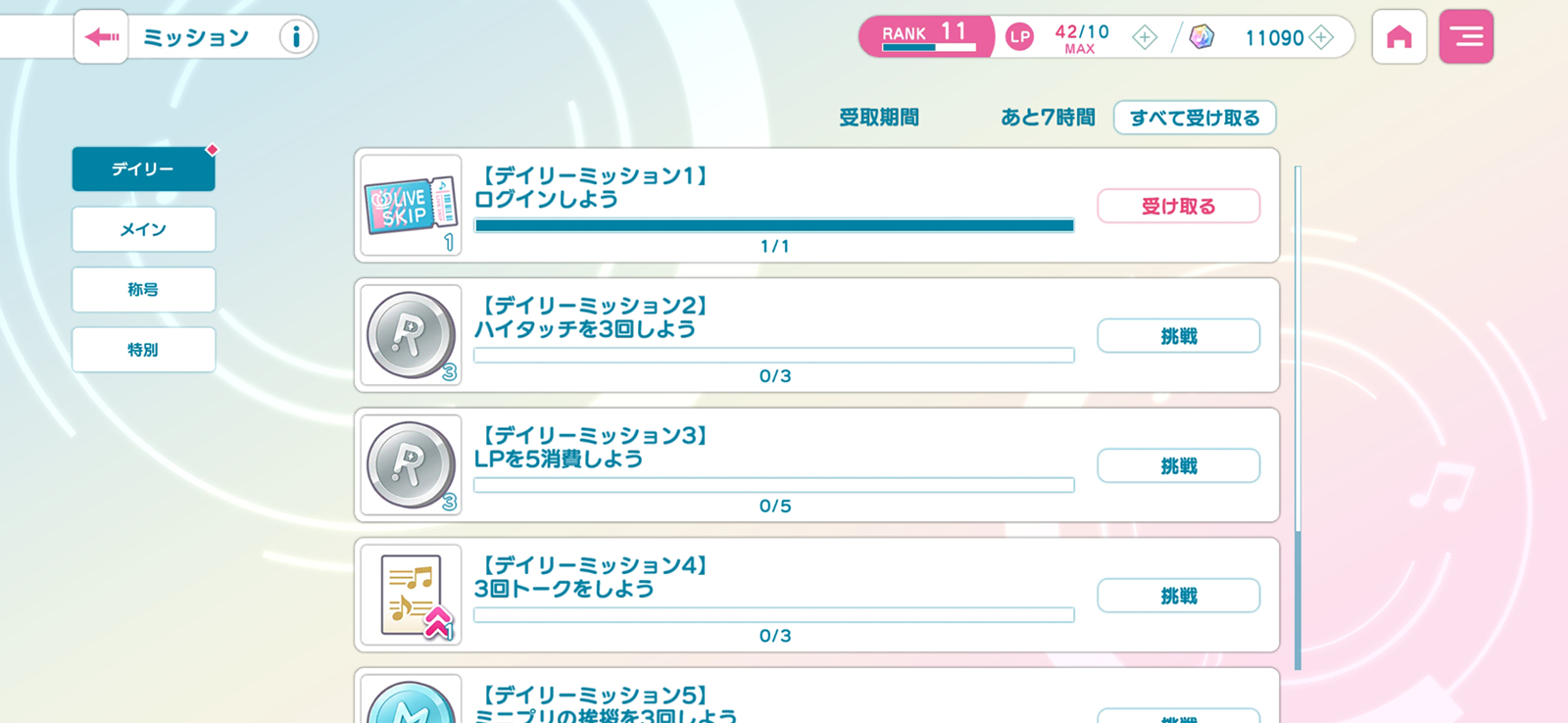Screen dimensions: 1568x723
Task: Open the pink hamburger menu
Action: (x=1466, y=37)
